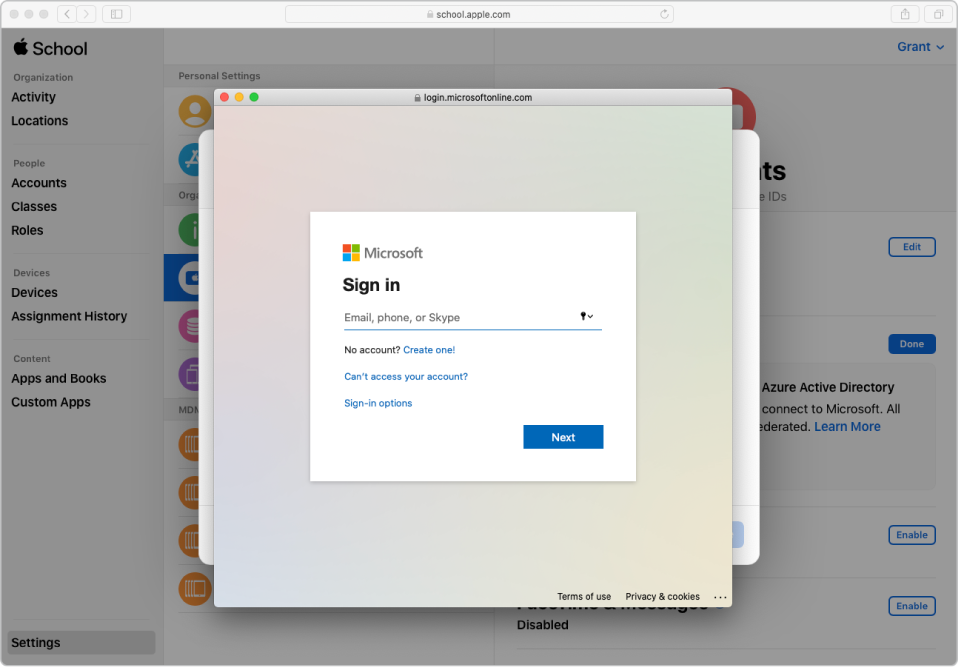Click the ellipsis more options in login window
Viewport: 960px width, 668px height.
click(x=721, y=598)
